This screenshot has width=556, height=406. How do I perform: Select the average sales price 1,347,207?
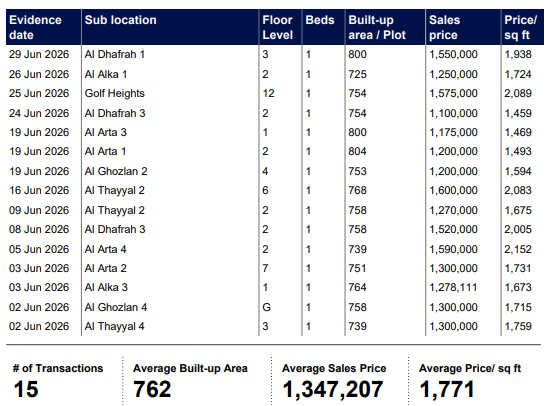coord(333,389)
